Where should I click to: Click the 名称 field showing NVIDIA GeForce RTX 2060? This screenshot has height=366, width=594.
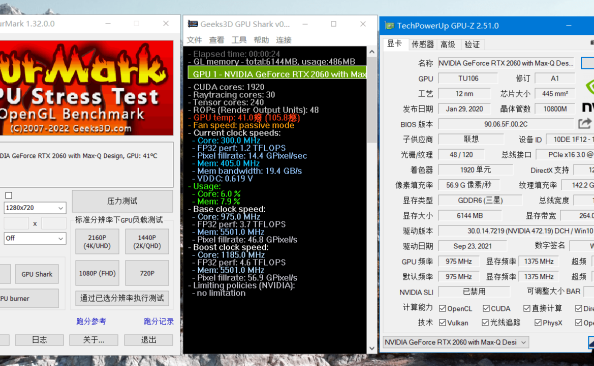click(x=506, y=63)
